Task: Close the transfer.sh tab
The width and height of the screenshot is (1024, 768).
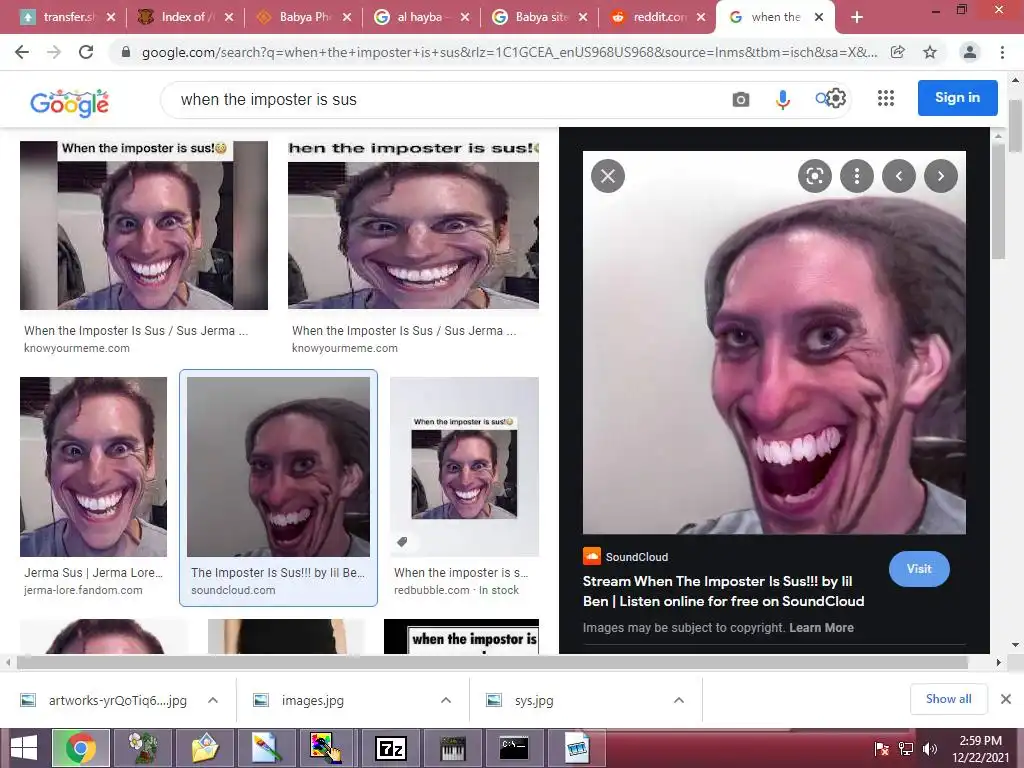Action: [x=111, y=17]
